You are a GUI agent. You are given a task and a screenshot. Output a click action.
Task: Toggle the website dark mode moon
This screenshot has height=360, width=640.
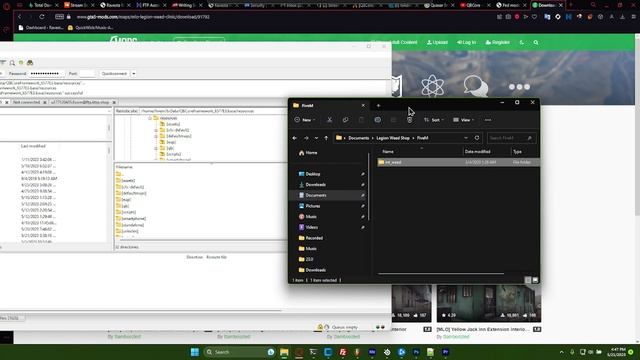click(x=522, y=42)
